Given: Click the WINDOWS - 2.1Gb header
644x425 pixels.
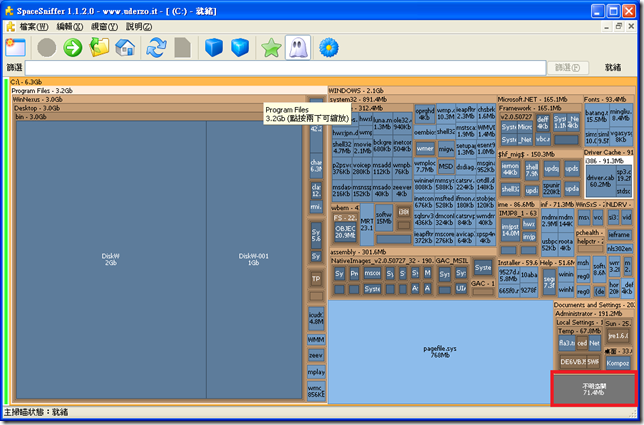Looking at the screenshot, I should click(x=481, y=90).
